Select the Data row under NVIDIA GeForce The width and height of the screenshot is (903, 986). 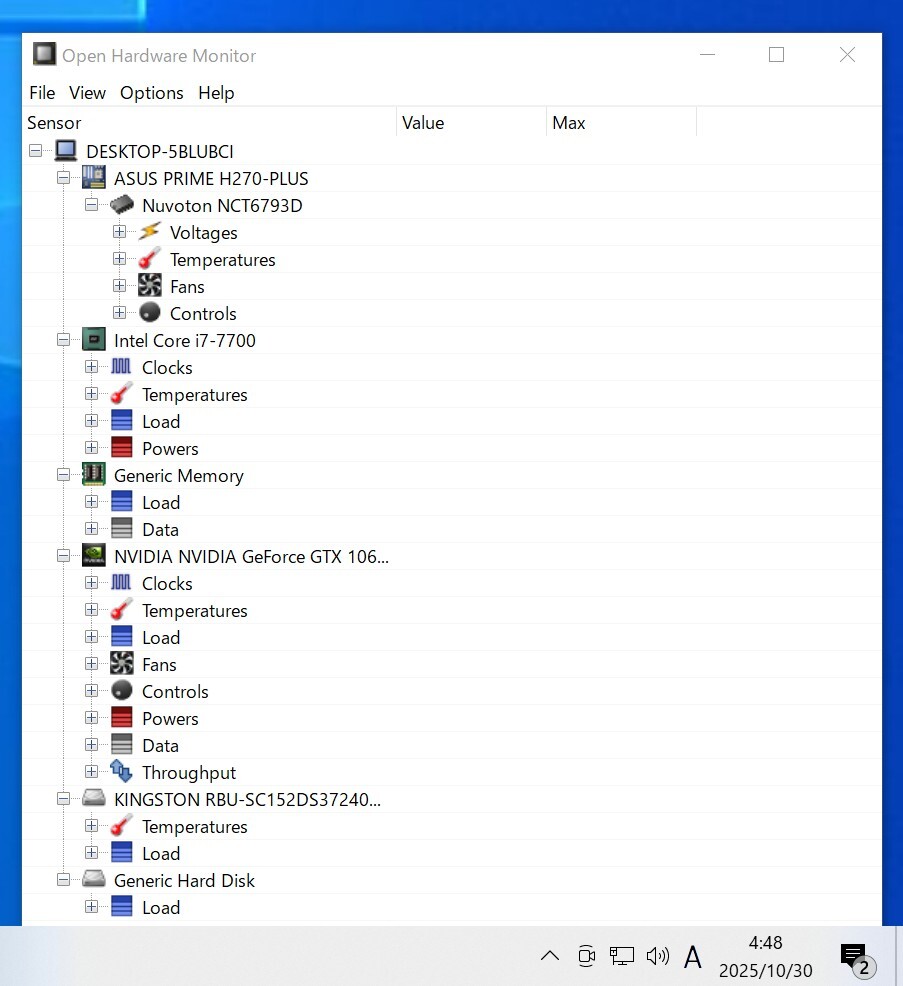[x=452, y=745]
